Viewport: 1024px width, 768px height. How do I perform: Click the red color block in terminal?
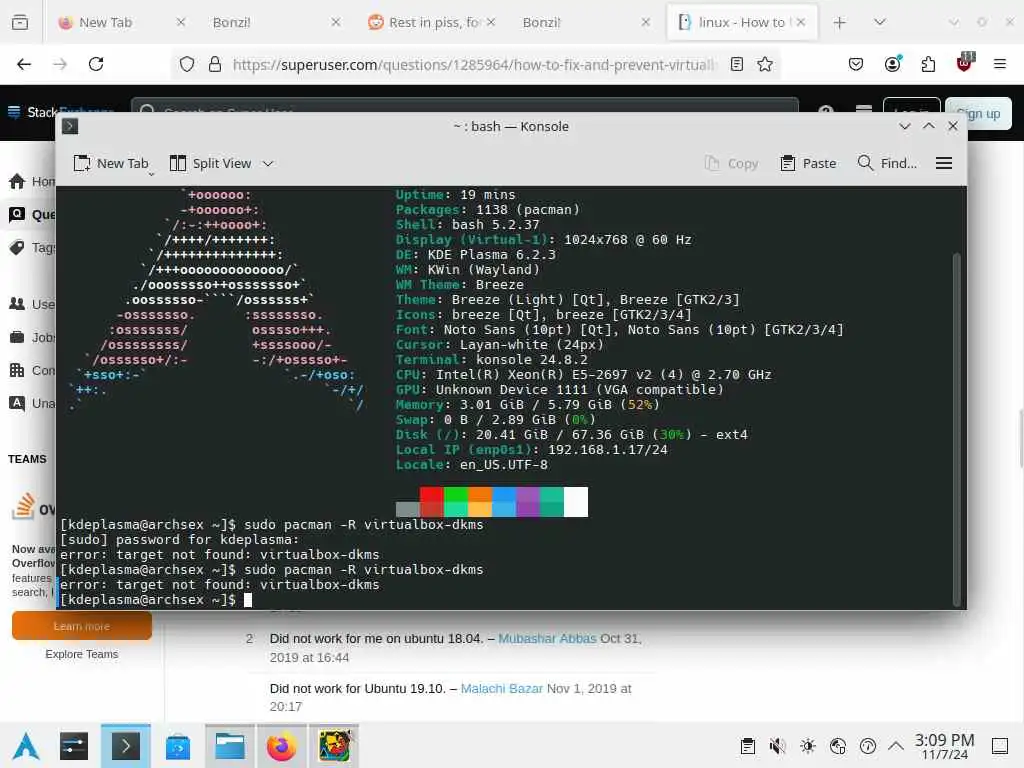click(x=432, y=502)
